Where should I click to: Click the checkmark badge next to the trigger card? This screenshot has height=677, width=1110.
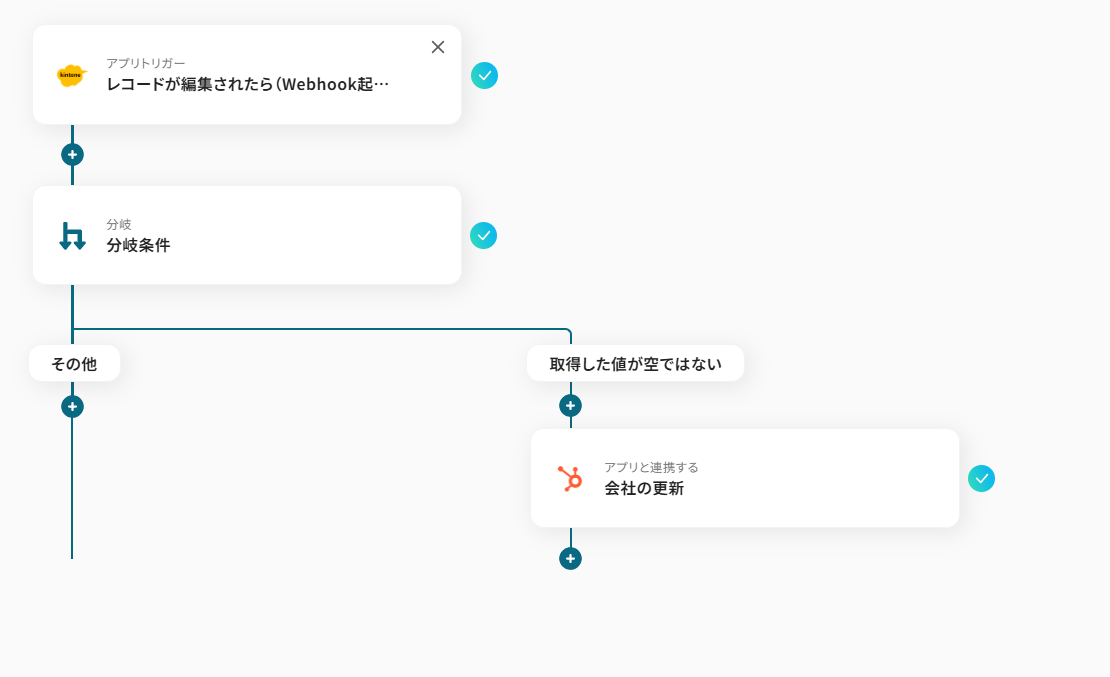click(x=484, y=75)
